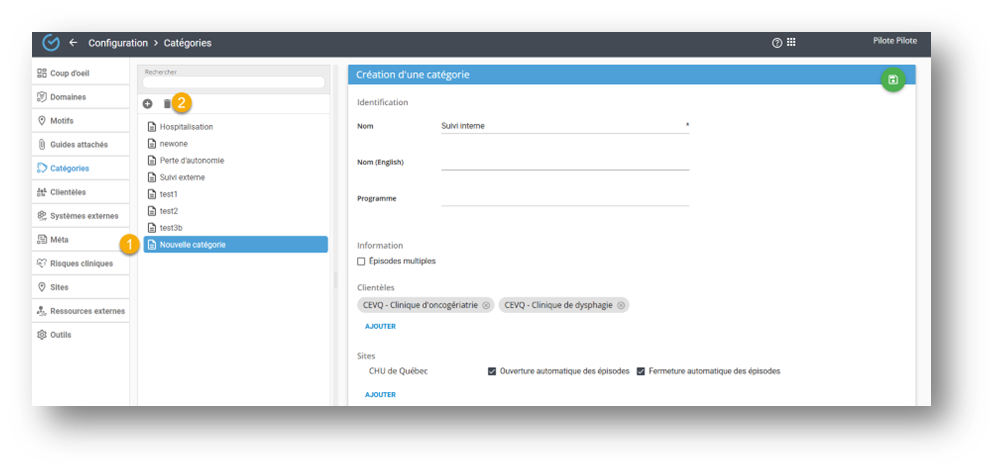Open Pilote Pilote user menu

click(895, 41)
